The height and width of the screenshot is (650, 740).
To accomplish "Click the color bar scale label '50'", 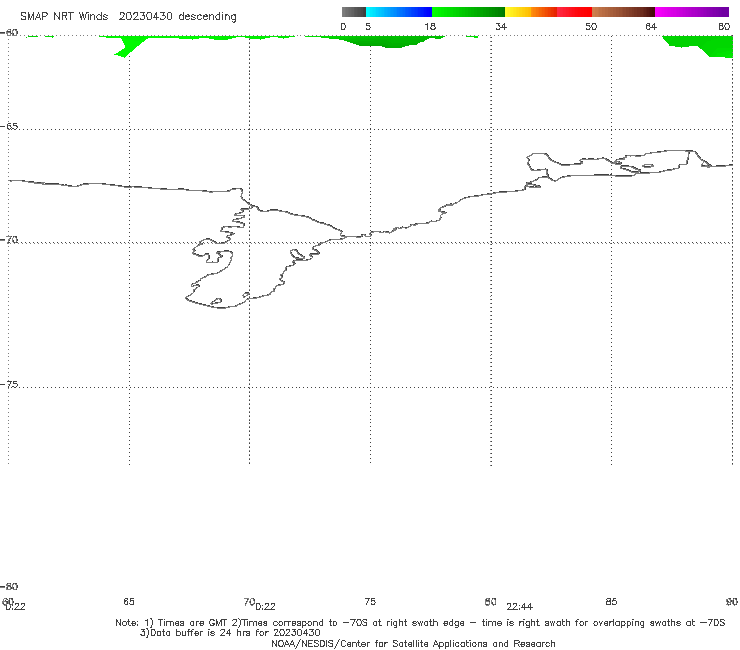I will point(591,26).
